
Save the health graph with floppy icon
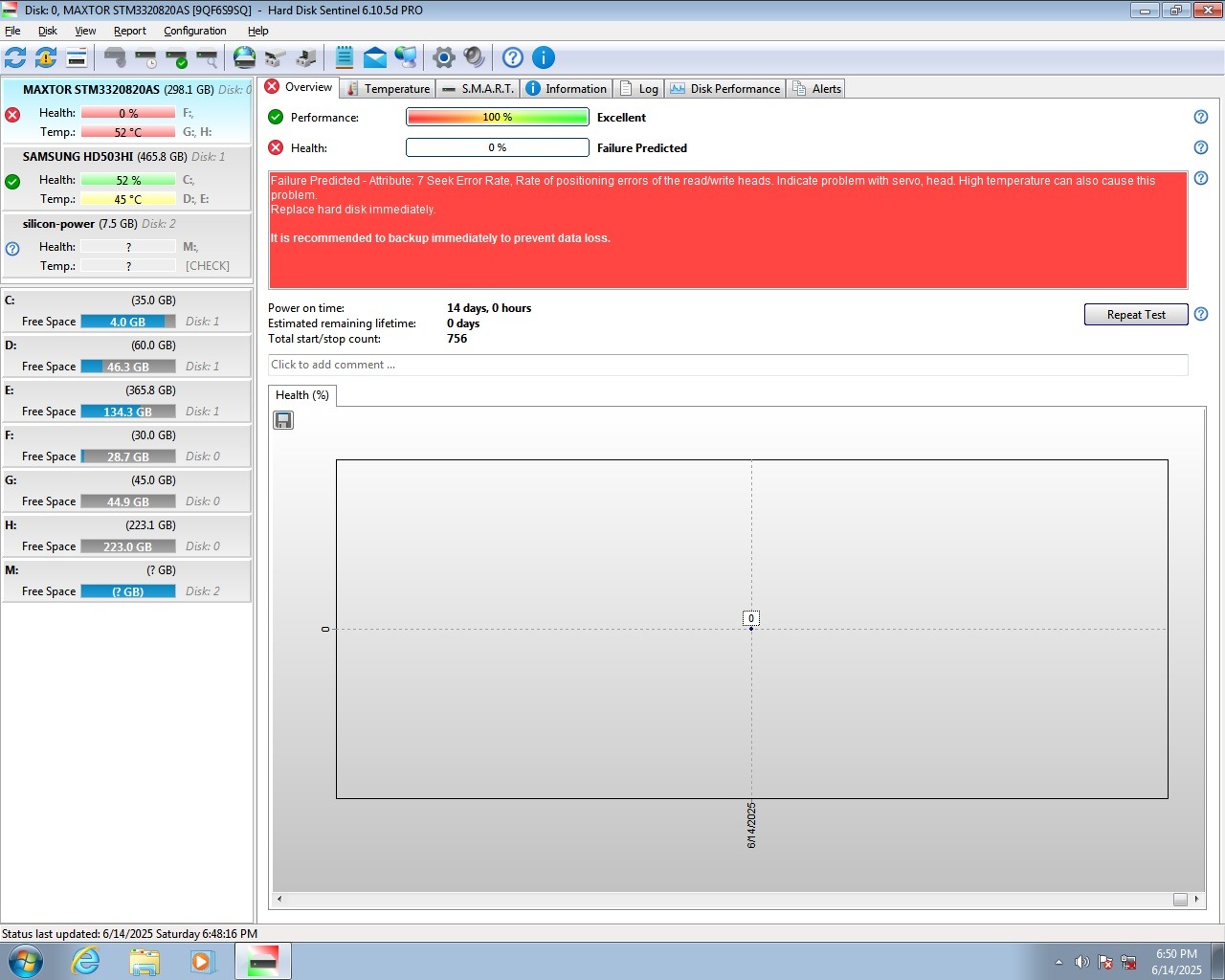pos(283,420)
